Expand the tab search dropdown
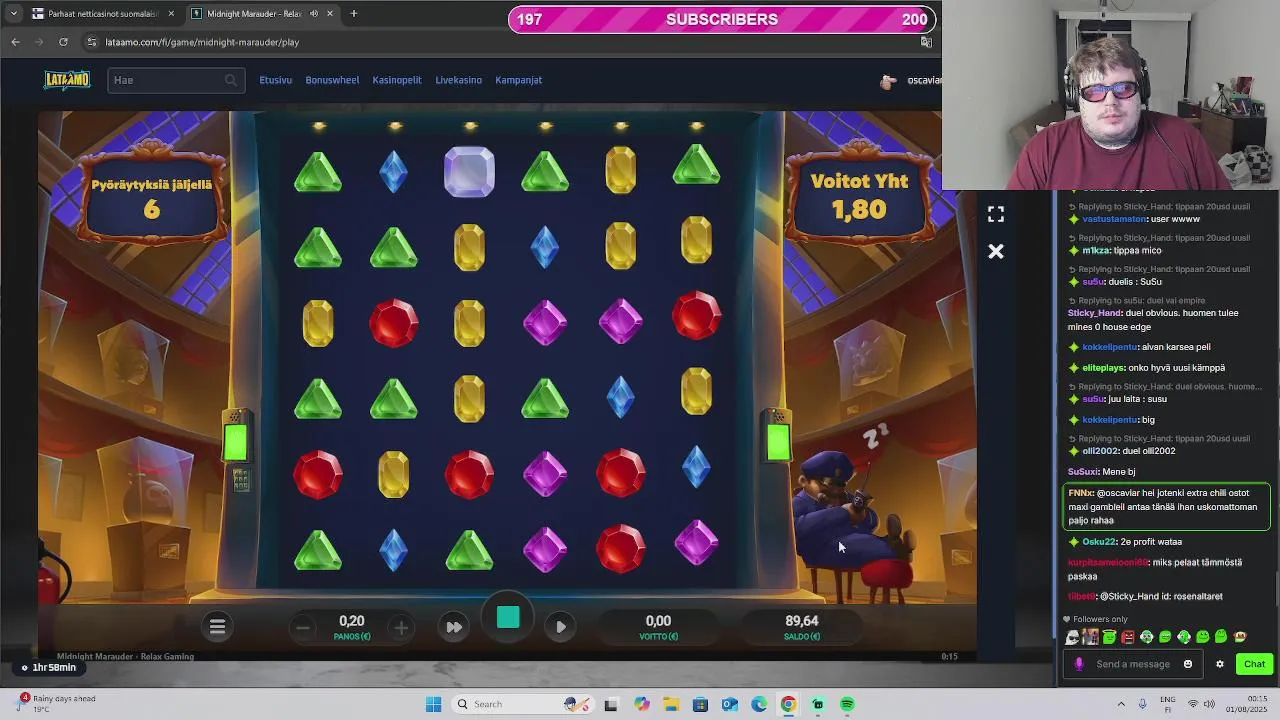Screen dimensions: 1280x720 pos(13,14)
